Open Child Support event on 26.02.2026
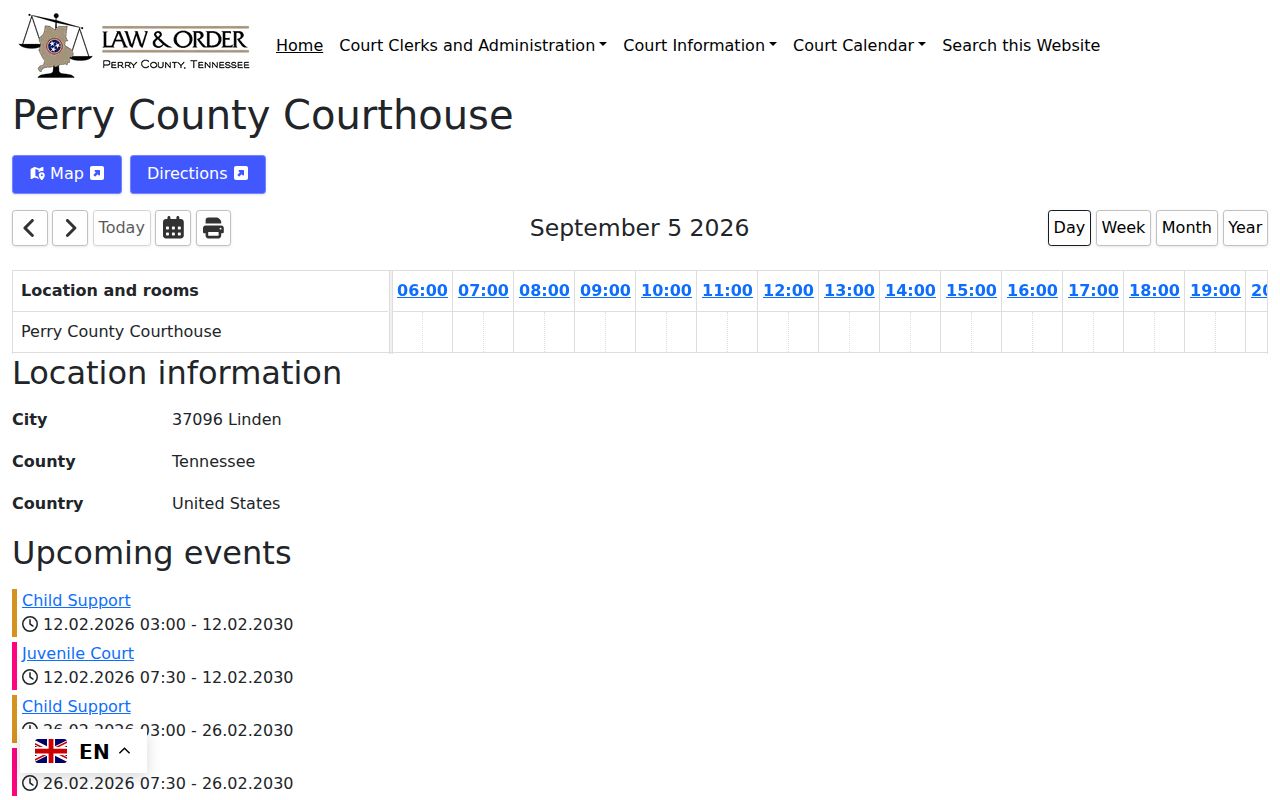The height and width of the screenshot is (800, 1280). coord(76,706)
